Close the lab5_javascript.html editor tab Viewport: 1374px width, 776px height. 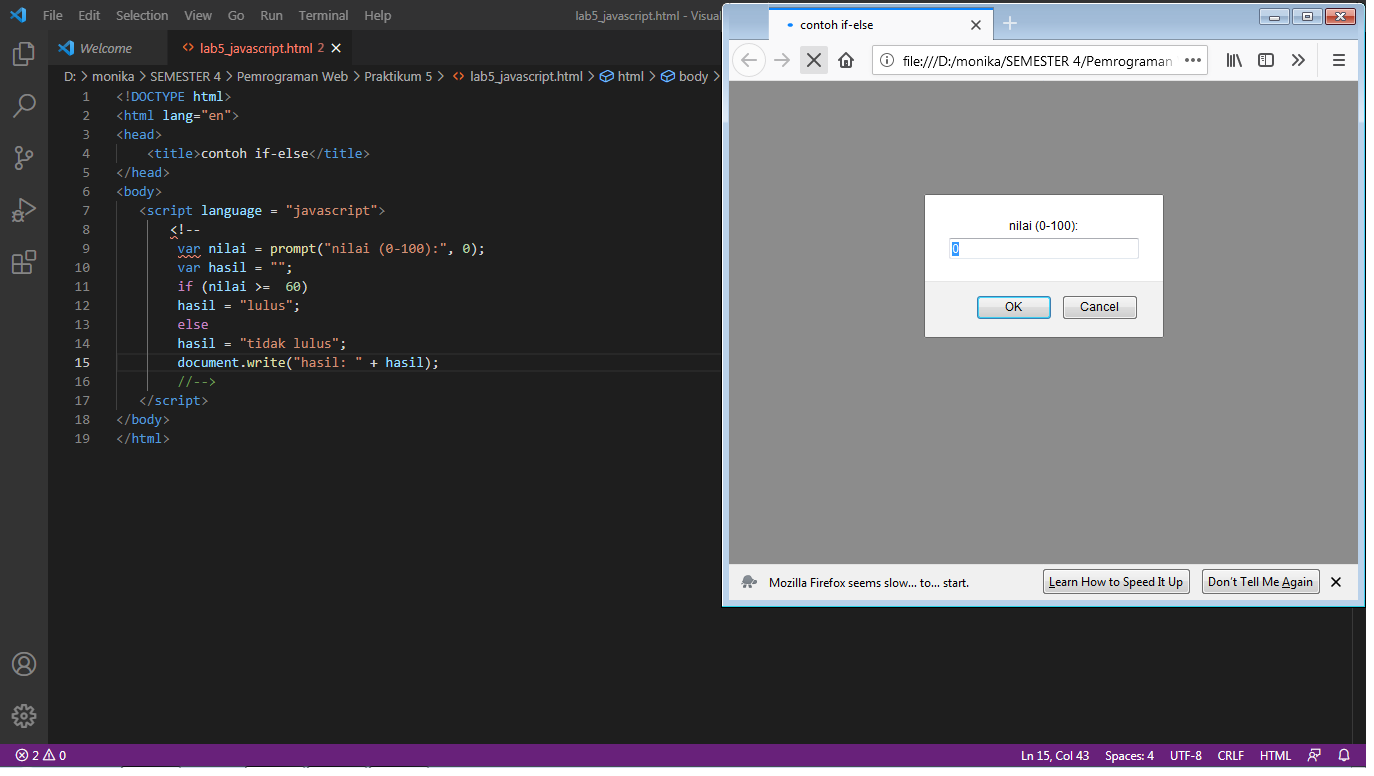pyautogui.click(x=336, y=48)
